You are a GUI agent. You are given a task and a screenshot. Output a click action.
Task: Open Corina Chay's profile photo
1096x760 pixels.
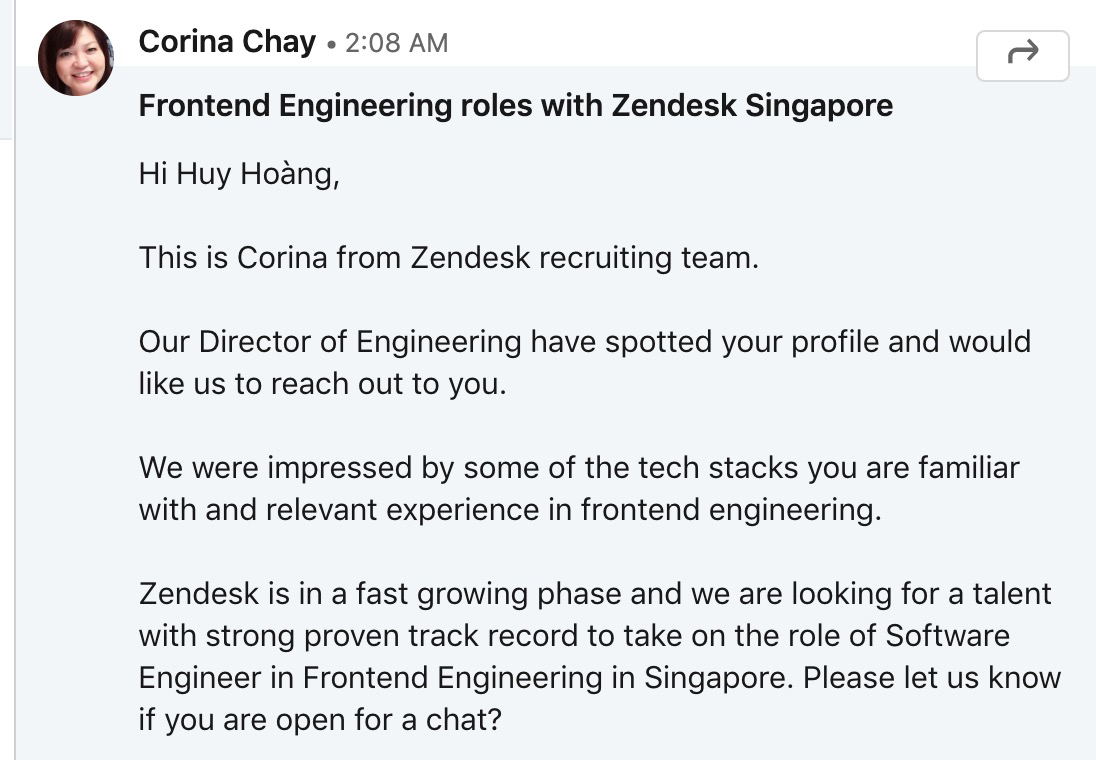pos(76,58)
